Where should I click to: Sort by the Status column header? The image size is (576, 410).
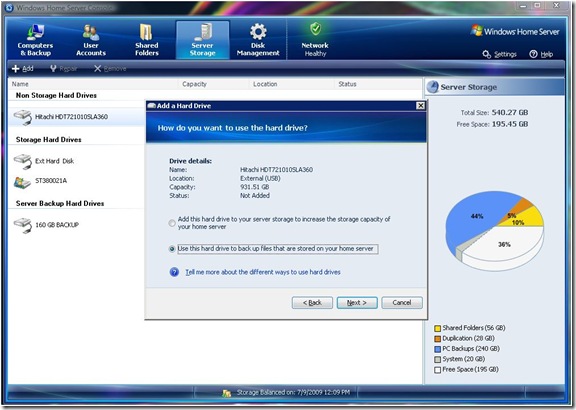click(347, 84)
